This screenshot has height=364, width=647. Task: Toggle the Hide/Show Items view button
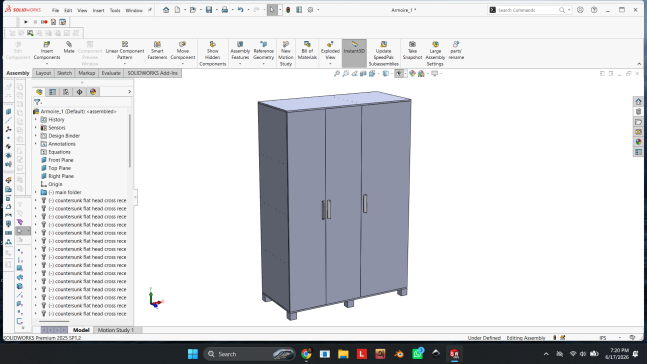click(x=399, y=73)
